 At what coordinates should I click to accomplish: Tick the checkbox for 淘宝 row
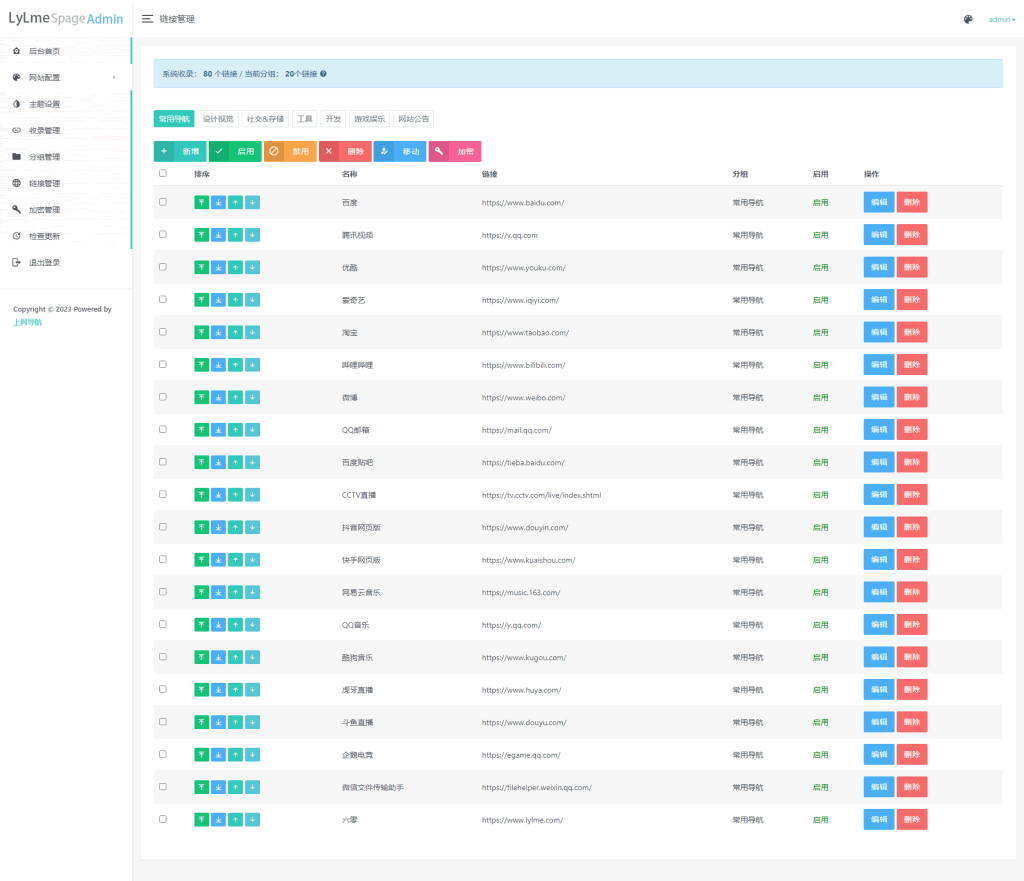(x=163, y=332)
